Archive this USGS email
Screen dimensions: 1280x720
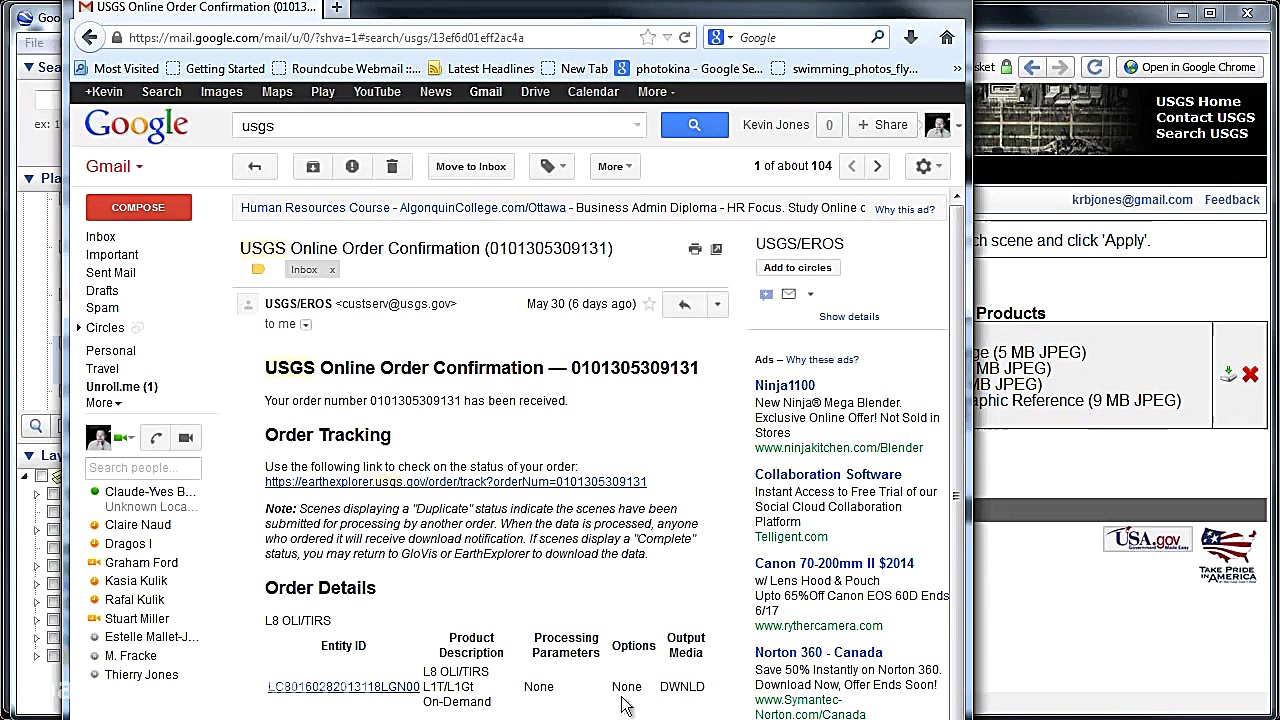pyautogui.click(x=313, y=167)
